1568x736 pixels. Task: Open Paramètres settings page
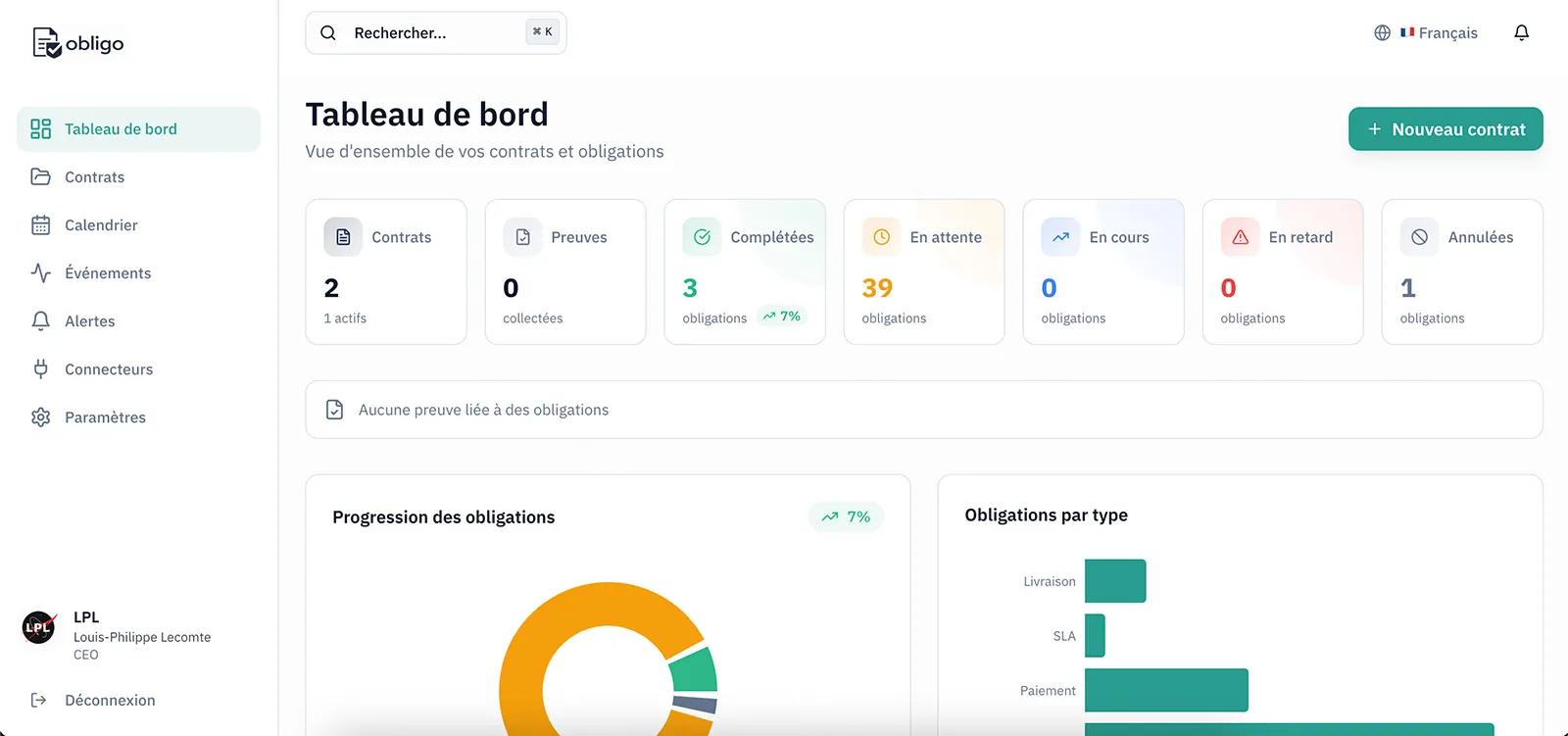pos(105,417)
